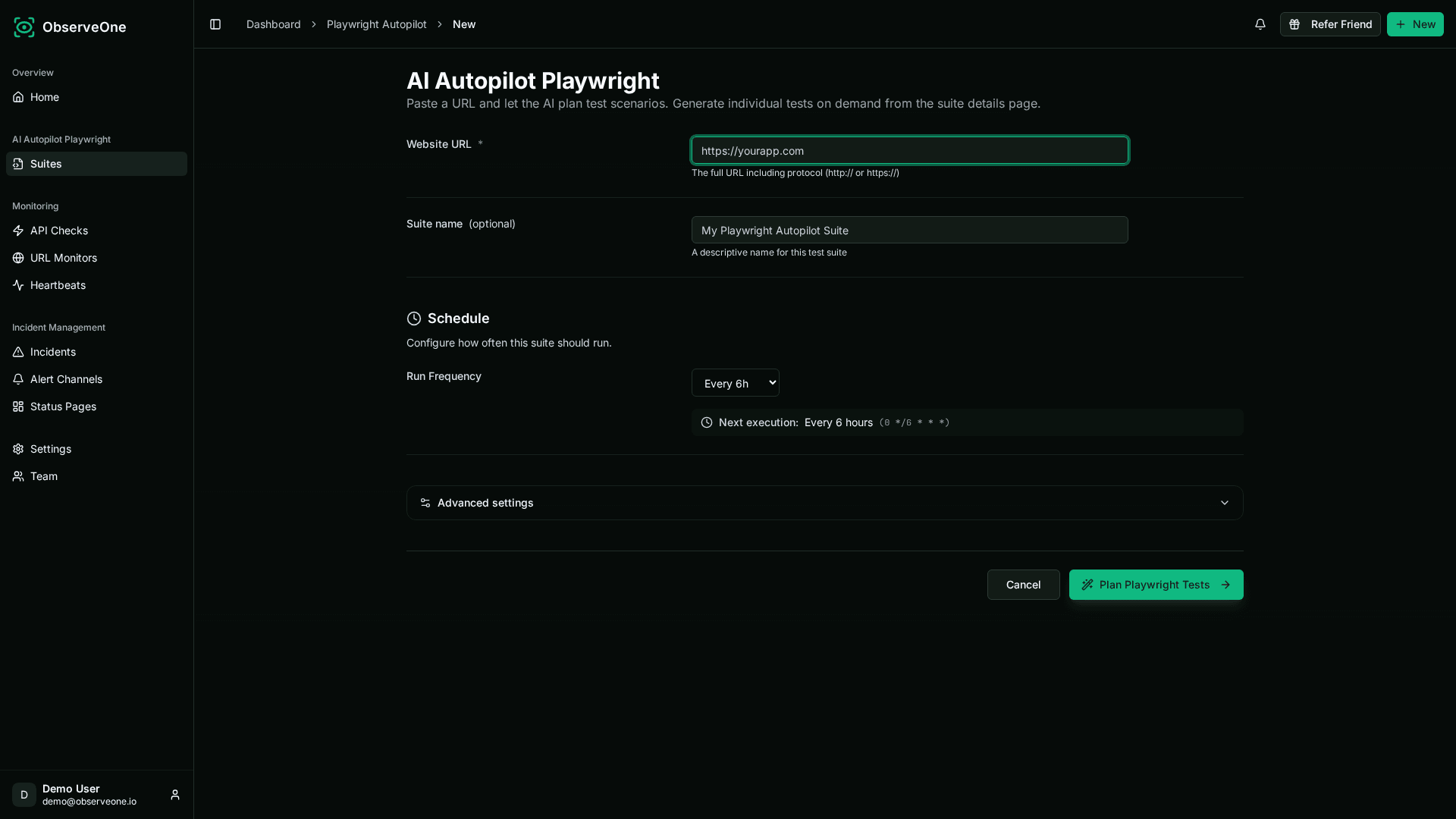Image resolution: width=1456 pixels, height=819 pixels.
Task: Click the Advanced settings sliders icon
Action: [x=425, y=503]
